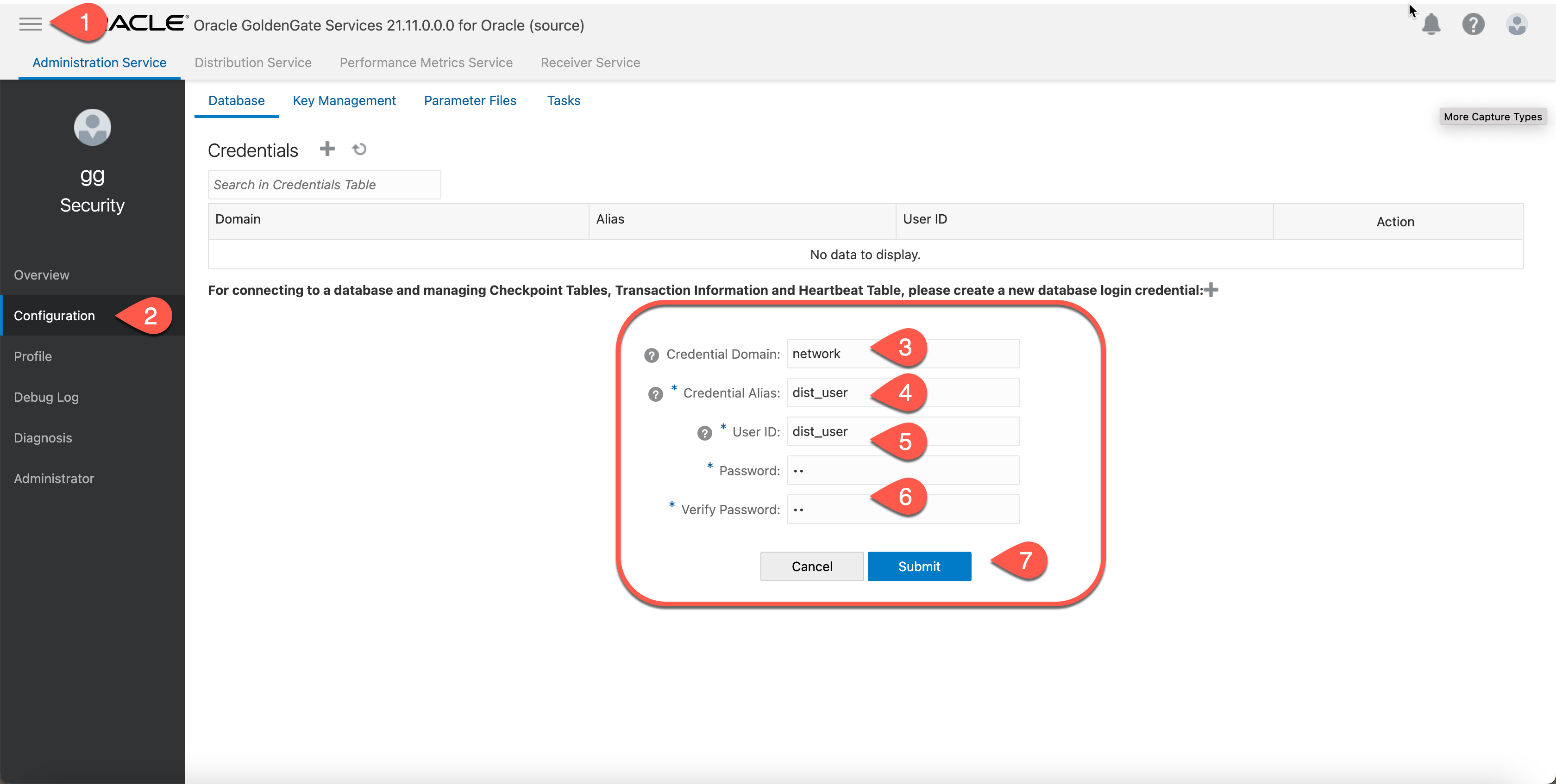Click the add credential plus icon
This screenshot has height=784, width=1556.
point(327,149)
